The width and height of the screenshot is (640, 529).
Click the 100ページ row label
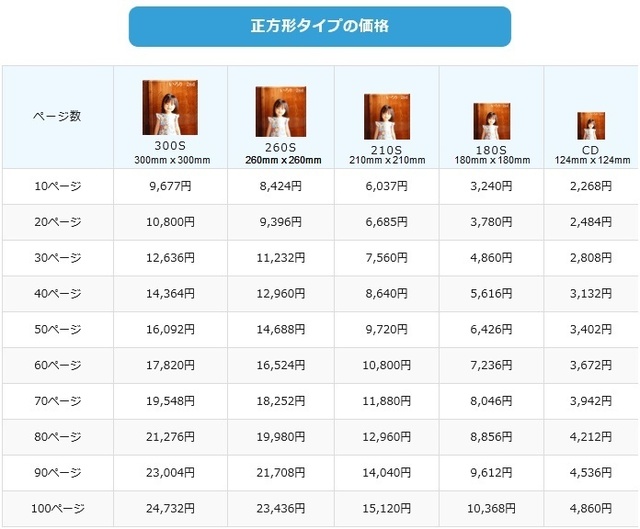(56, 510)
